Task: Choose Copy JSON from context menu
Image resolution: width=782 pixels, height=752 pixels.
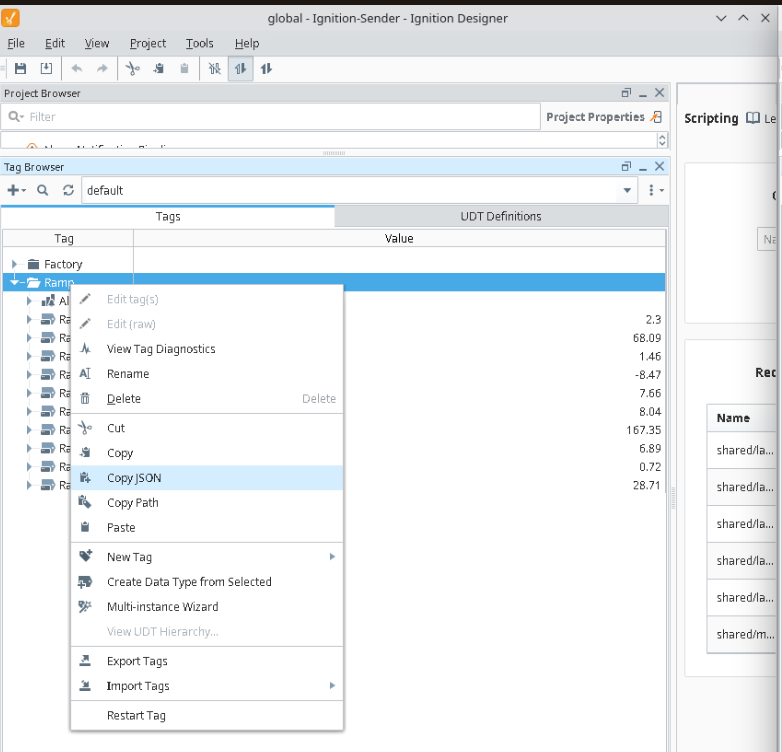Action: tap(207, 478)
